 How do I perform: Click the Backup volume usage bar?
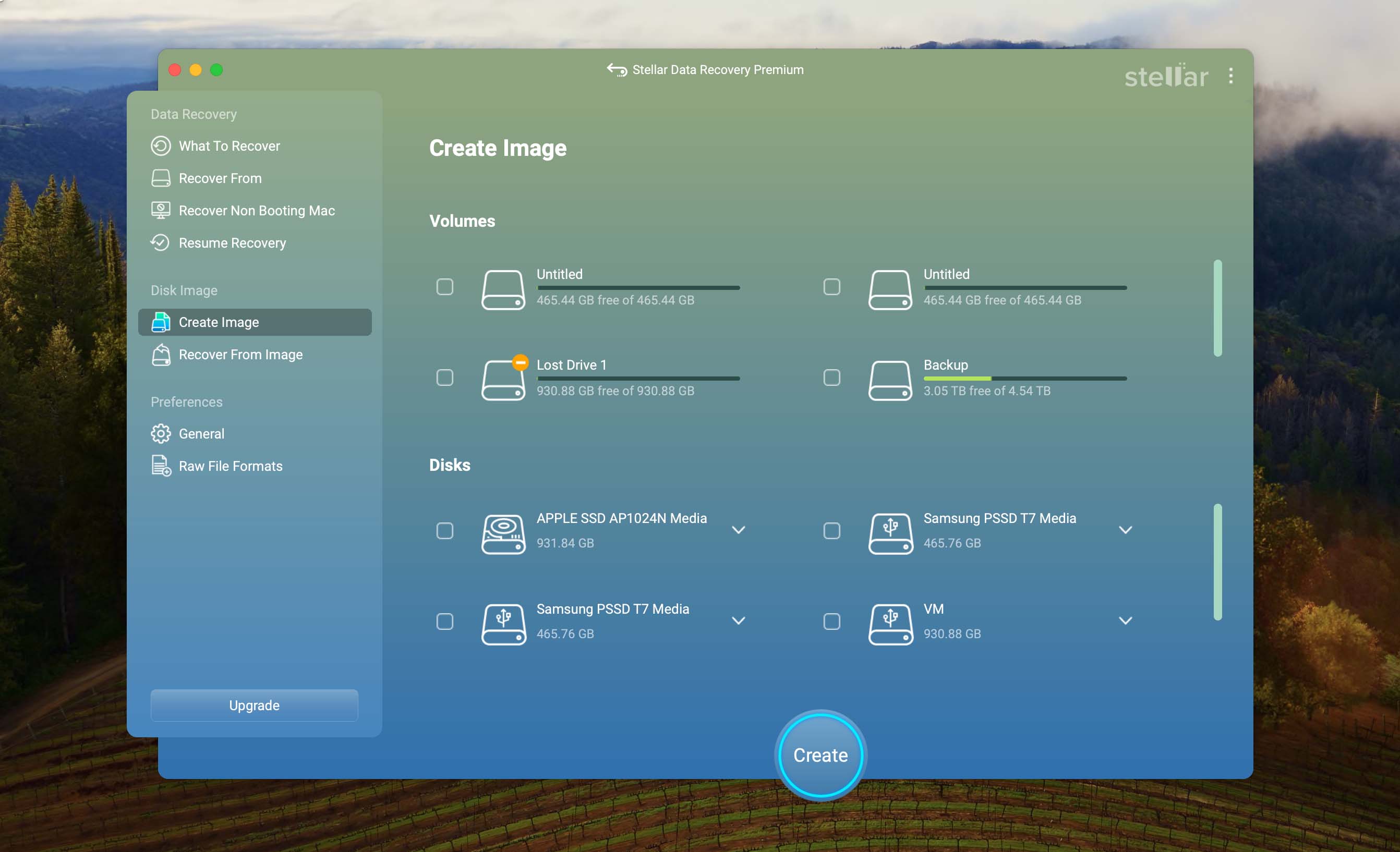(1025, 378)
